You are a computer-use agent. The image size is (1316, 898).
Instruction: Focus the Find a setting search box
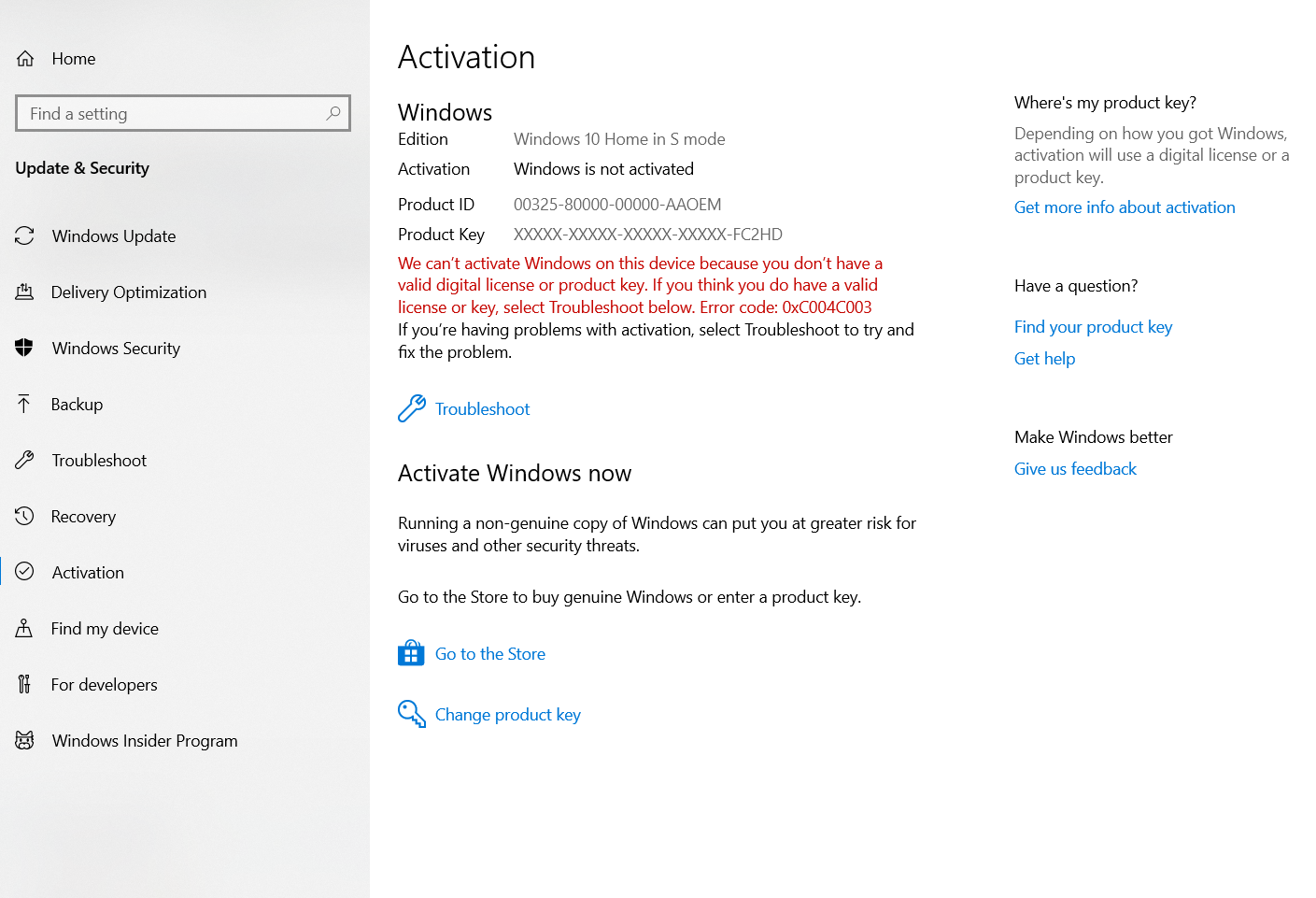(183, 113)
